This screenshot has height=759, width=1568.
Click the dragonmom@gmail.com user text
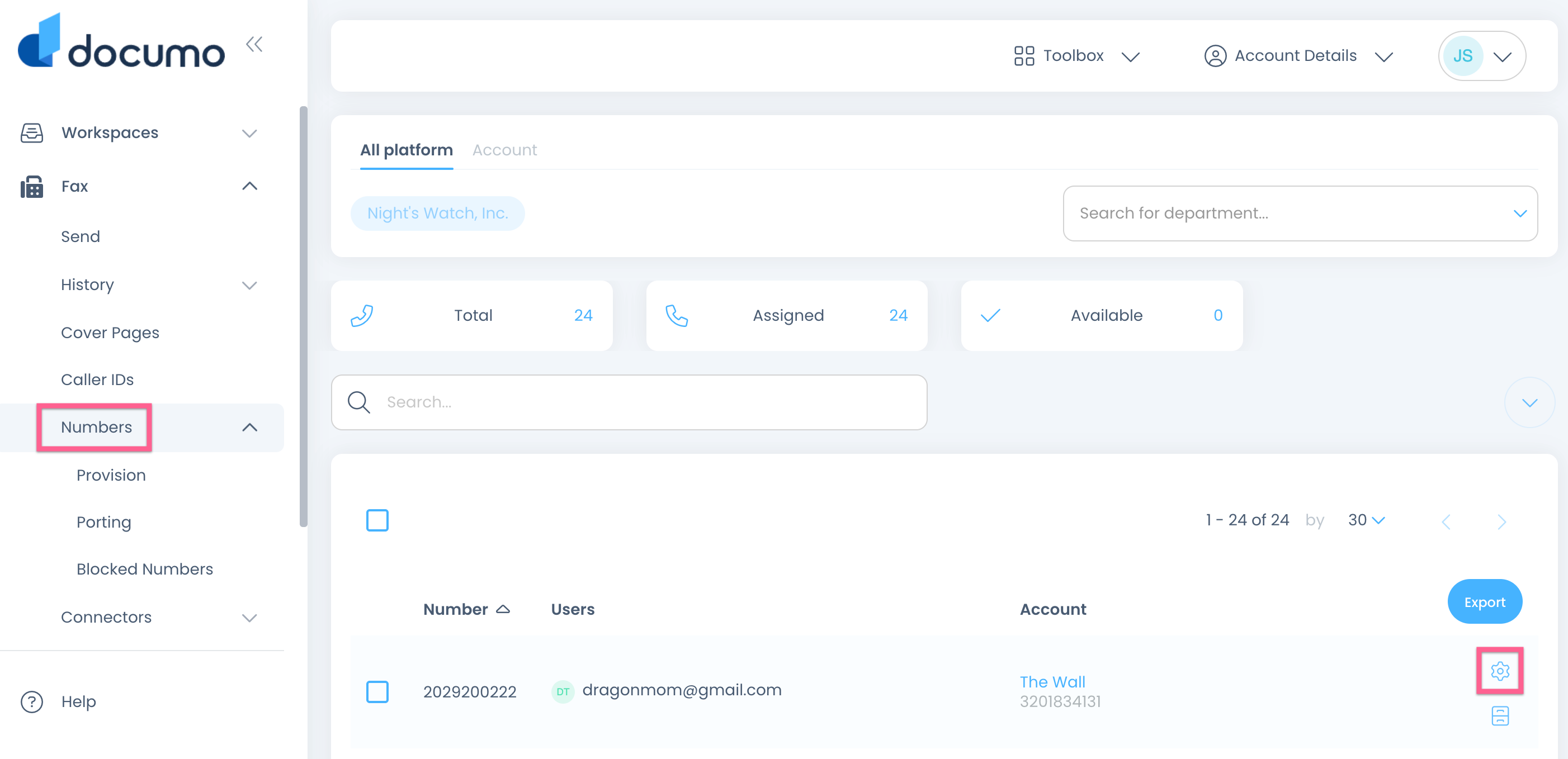[x=682, y=690]
